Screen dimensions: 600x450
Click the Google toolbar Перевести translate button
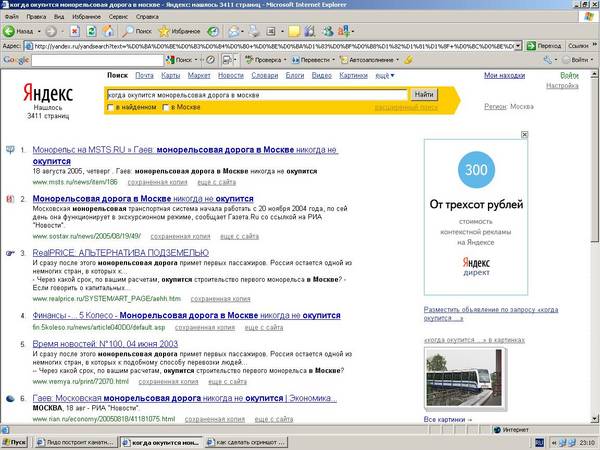[x=310, y=60]
